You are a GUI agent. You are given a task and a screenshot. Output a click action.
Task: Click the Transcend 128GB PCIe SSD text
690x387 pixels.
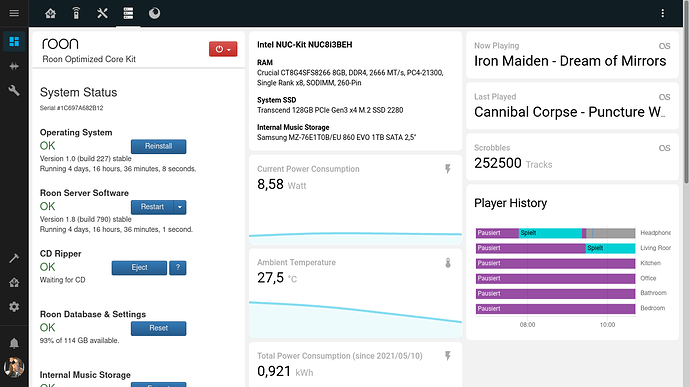(x=330, y=110)
